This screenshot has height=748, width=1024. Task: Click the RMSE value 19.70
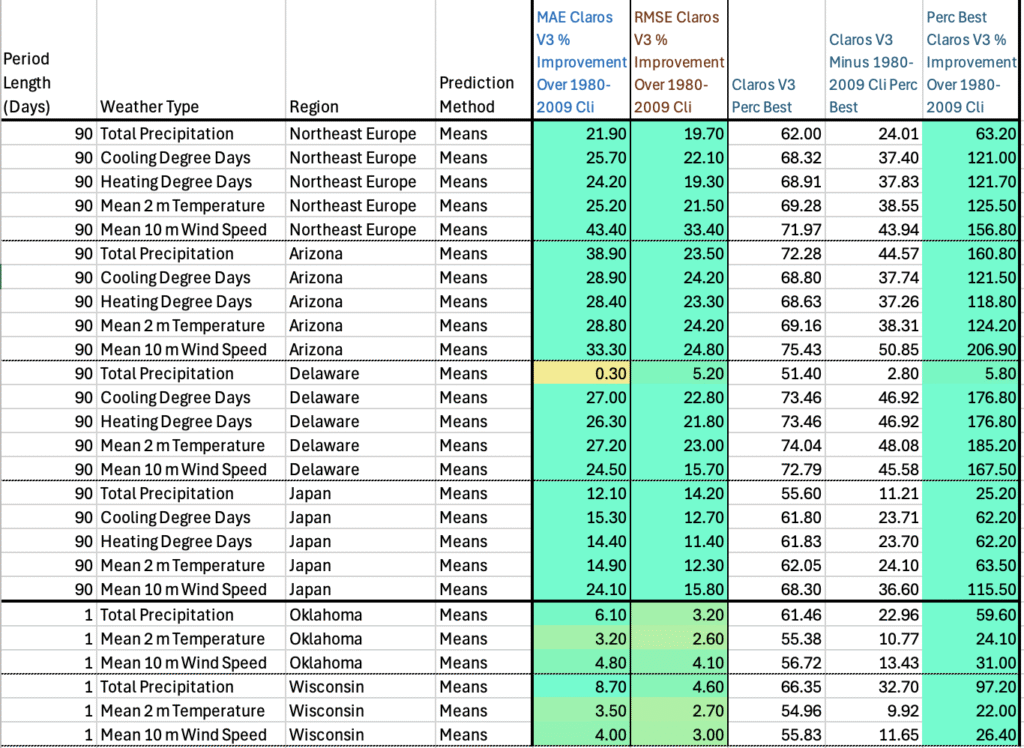pos(679,134)
